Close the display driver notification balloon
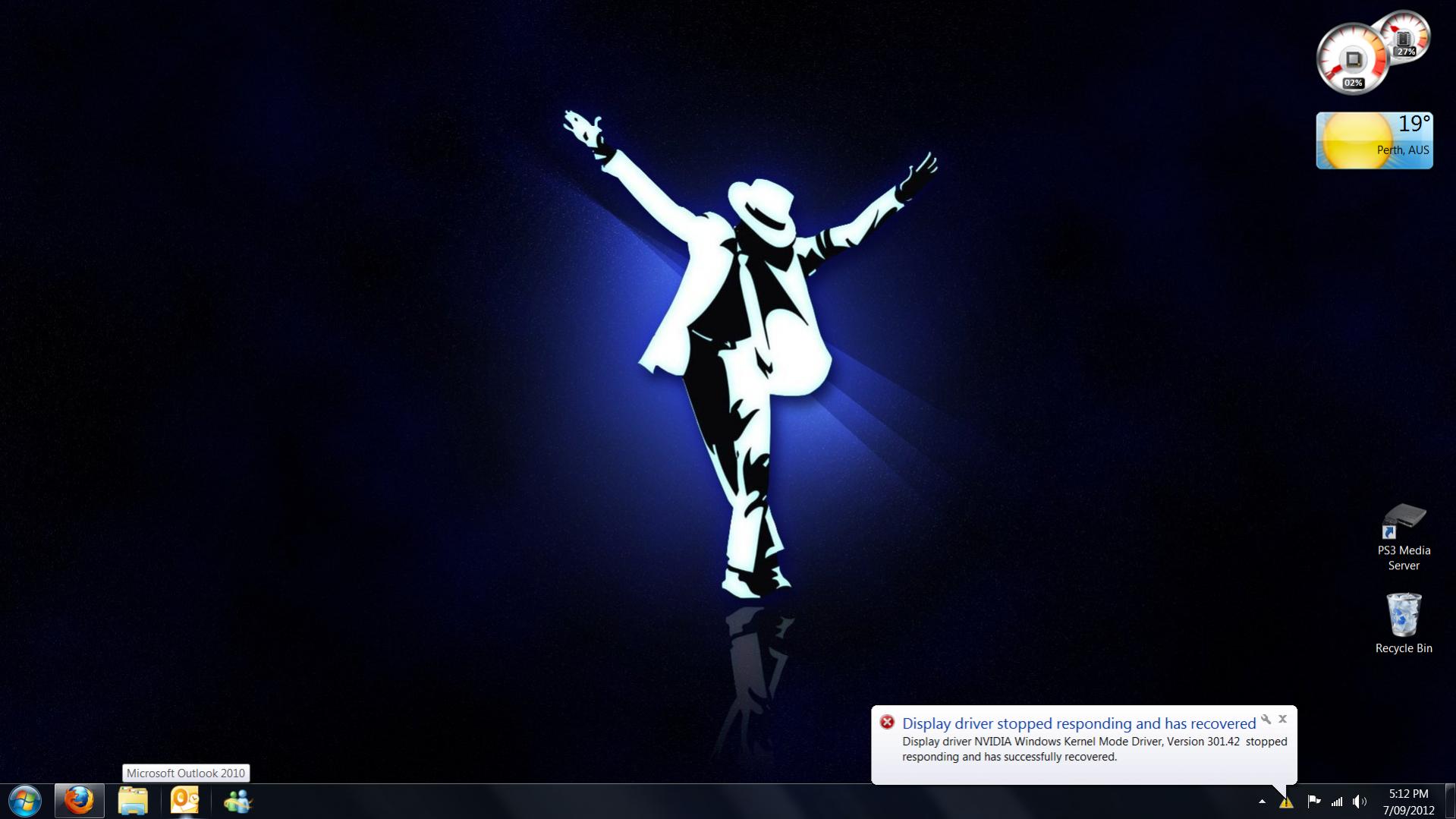The width and height of the screenshot is (1456, 819). [x=1282, y=719]
